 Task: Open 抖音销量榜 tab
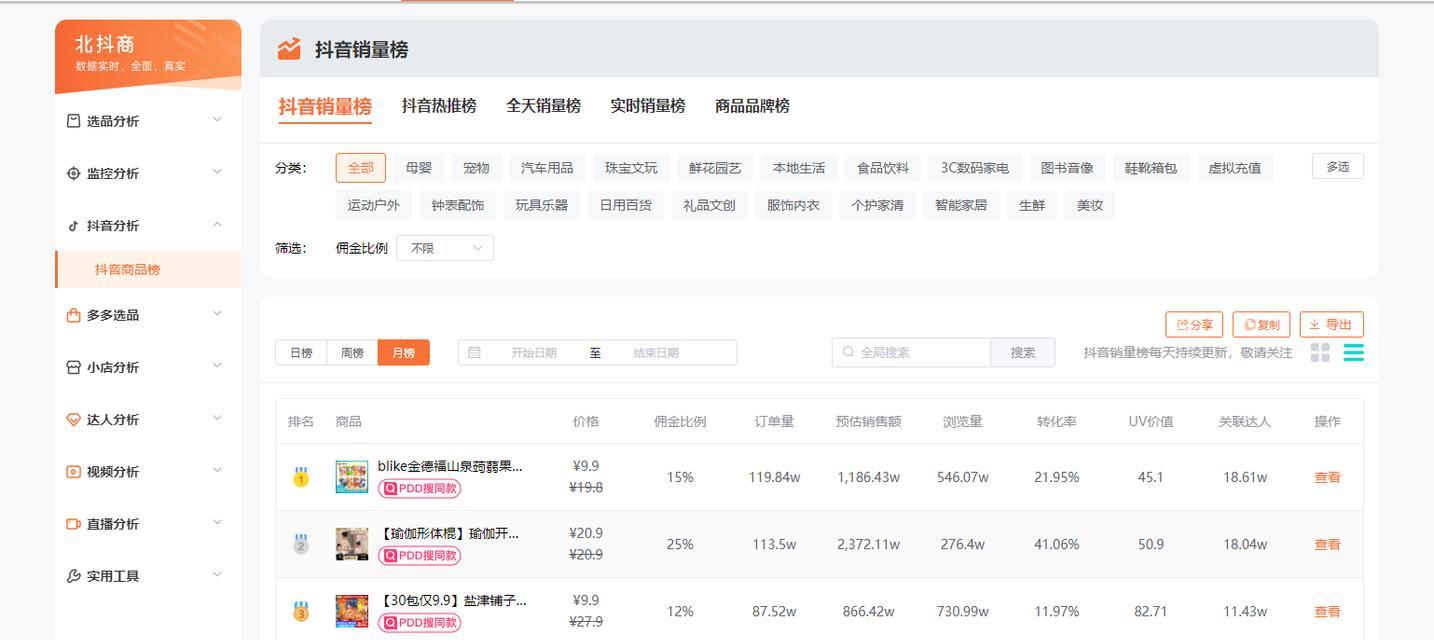[325, 106]
